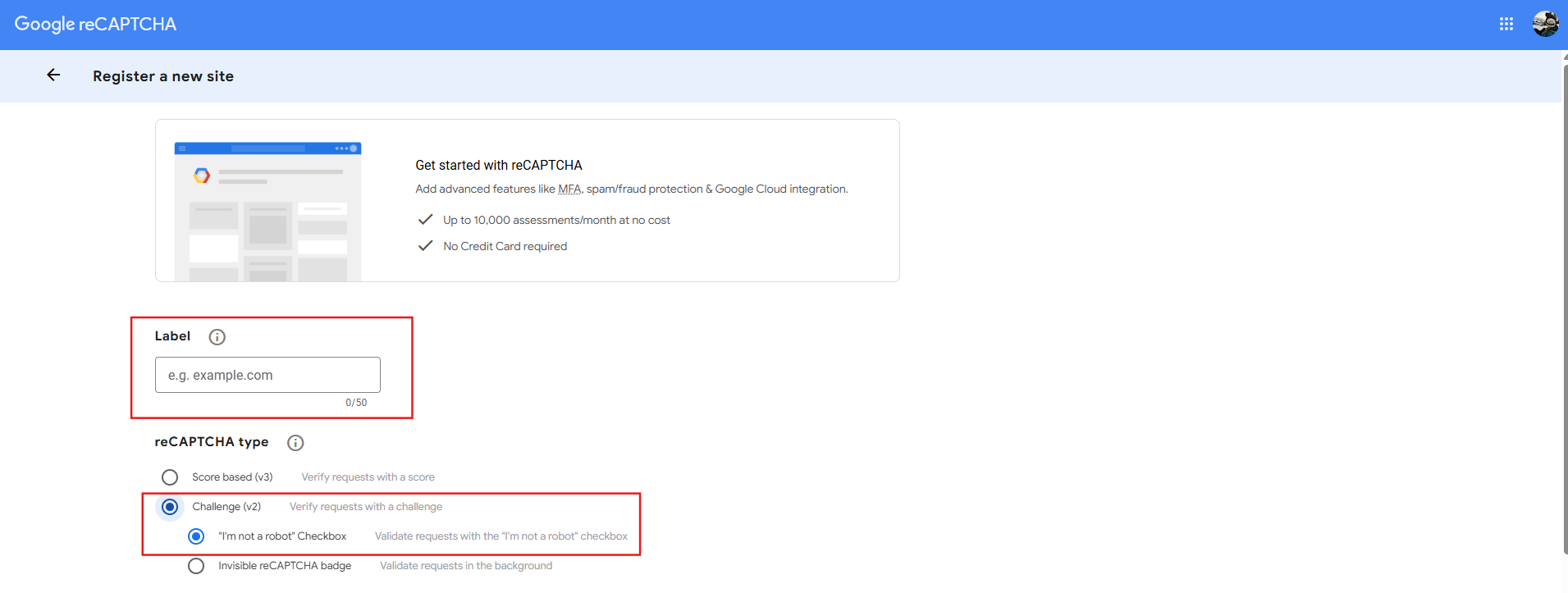Choose the "I'm not a robot" Checkbox option
This screenshot has height=593, width=1568.
[196, 536]
